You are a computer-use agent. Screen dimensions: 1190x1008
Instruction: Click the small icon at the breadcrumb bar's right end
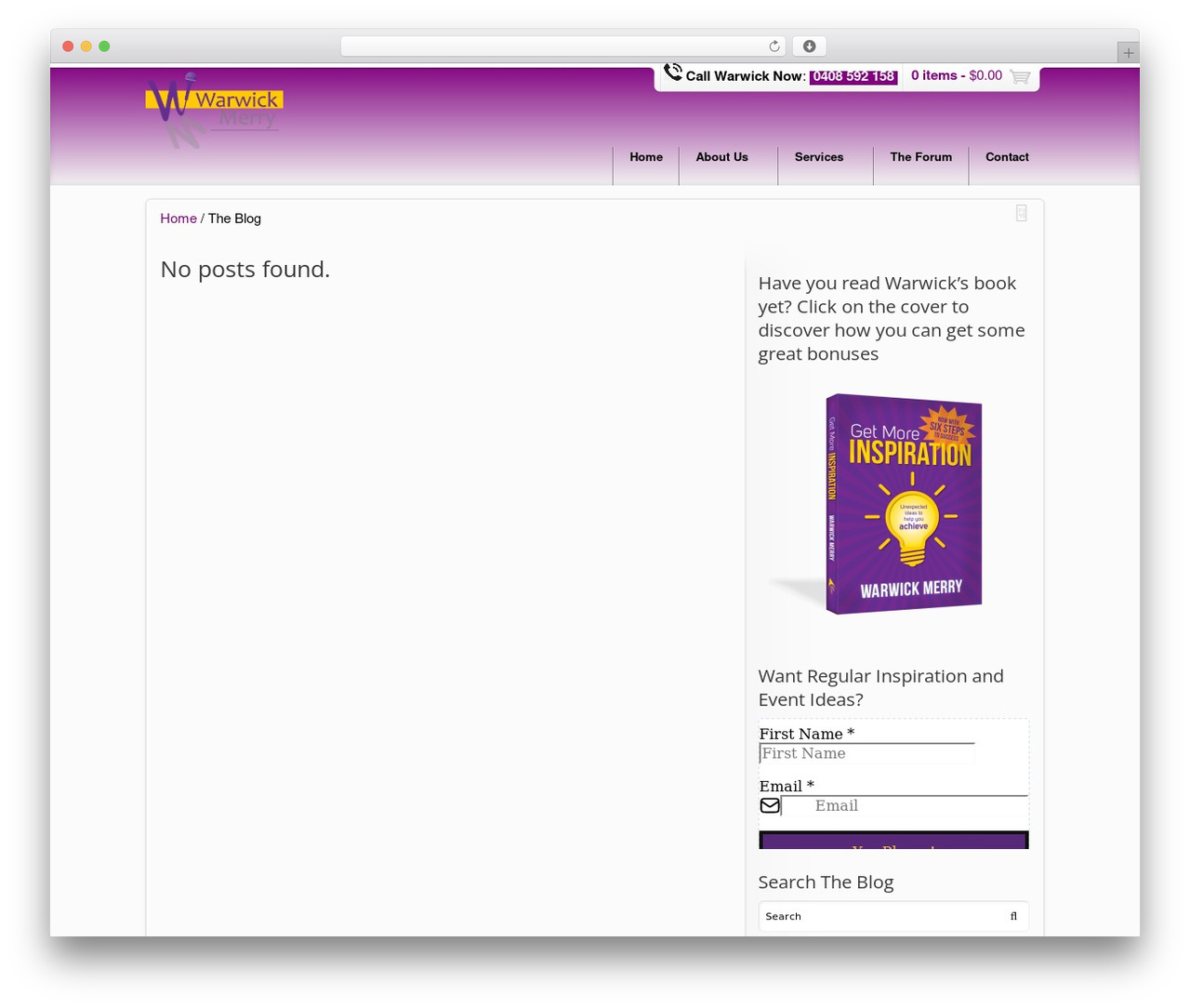click(1021, 213)
